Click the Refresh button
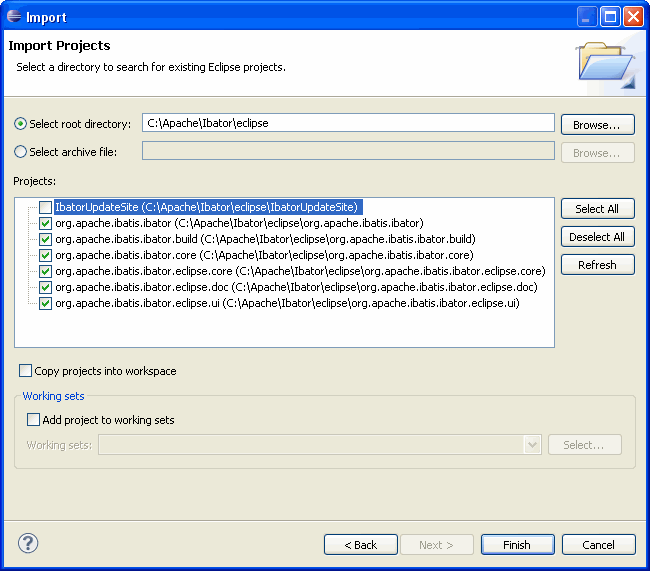The width and height of the screenshot is (650, 571). 597,265
